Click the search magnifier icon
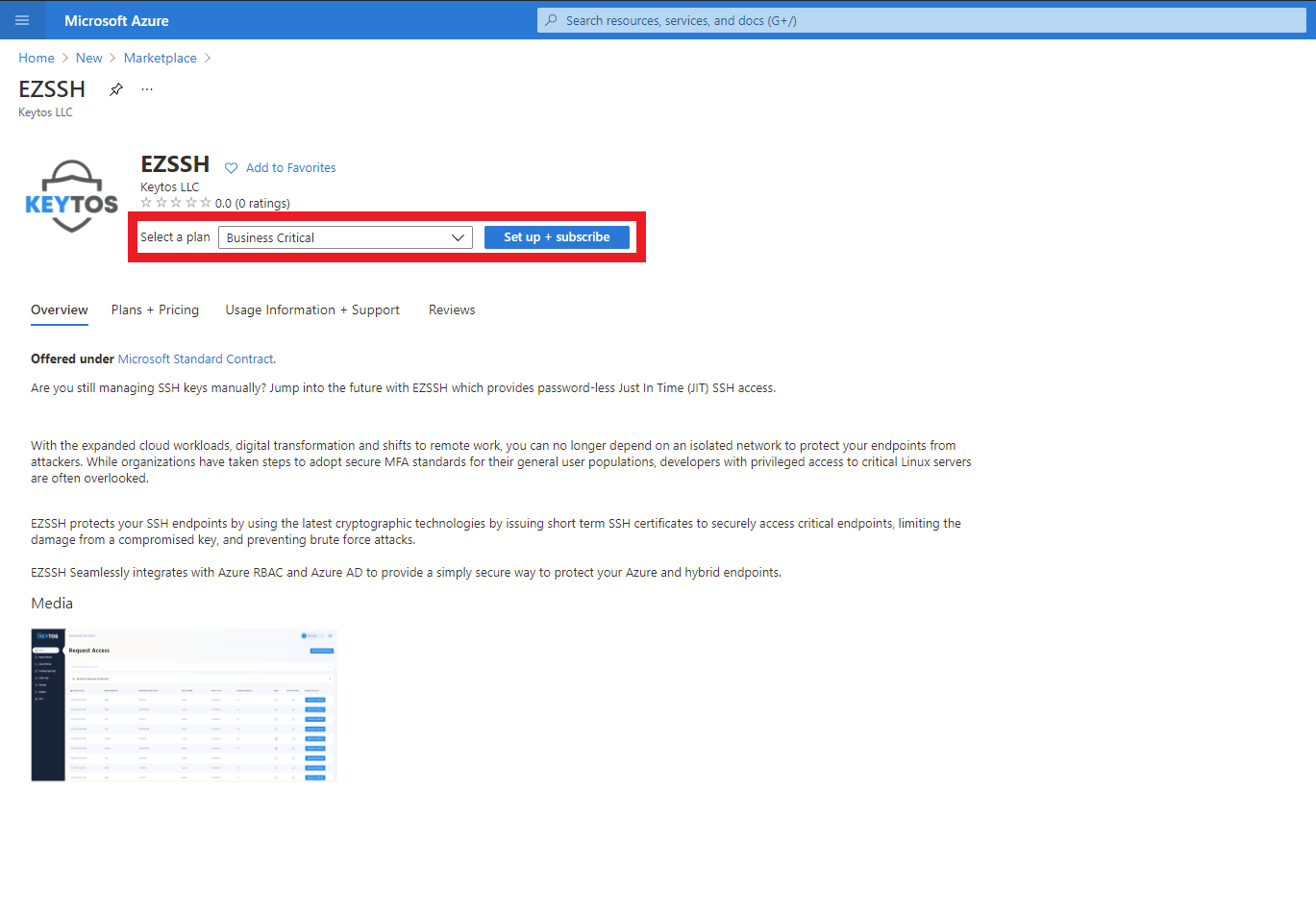The height and width of the screenshot is (915, 1316). pyautogui.click(x=551, y=20)
